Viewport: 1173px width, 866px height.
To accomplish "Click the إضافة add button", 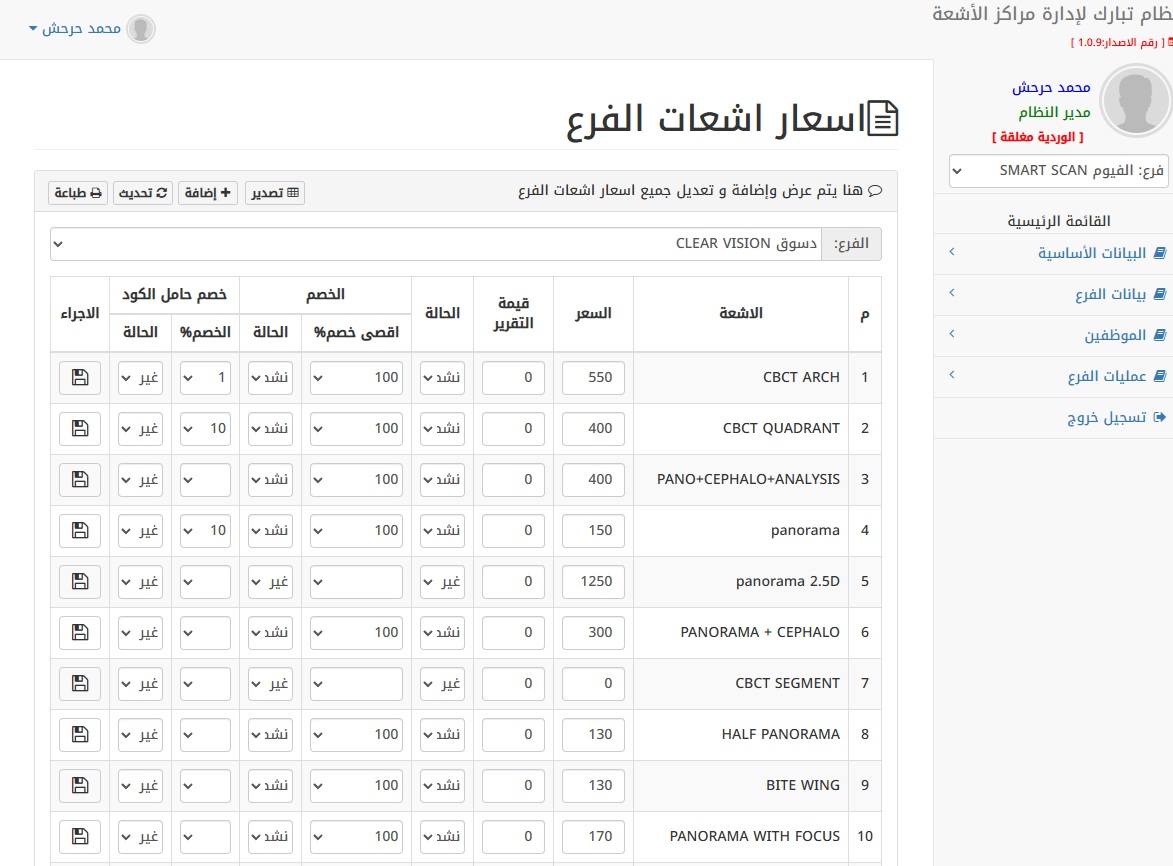I will (x=208, y=193).
